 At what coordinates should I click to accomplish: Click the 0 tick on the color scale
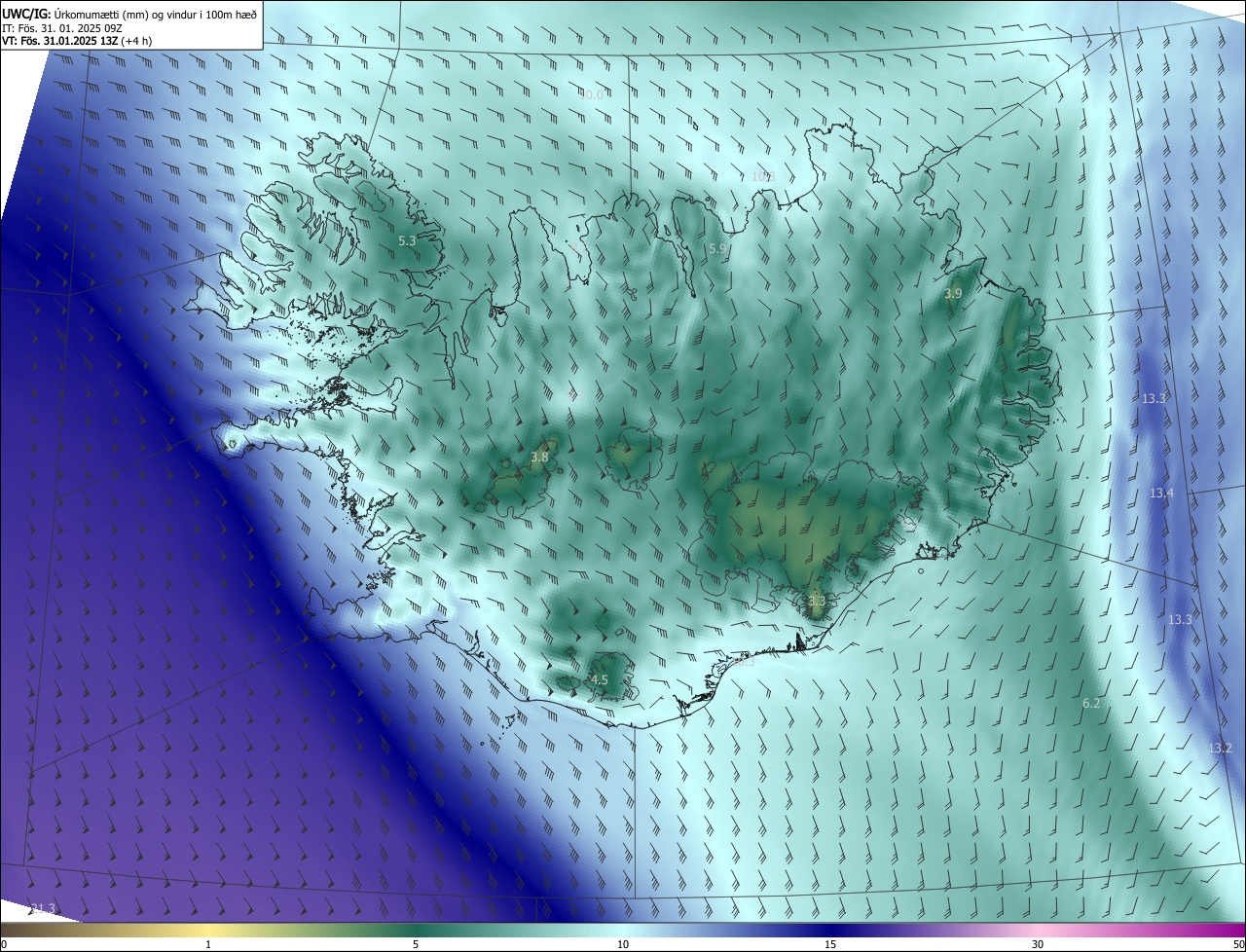coord(4,944)
